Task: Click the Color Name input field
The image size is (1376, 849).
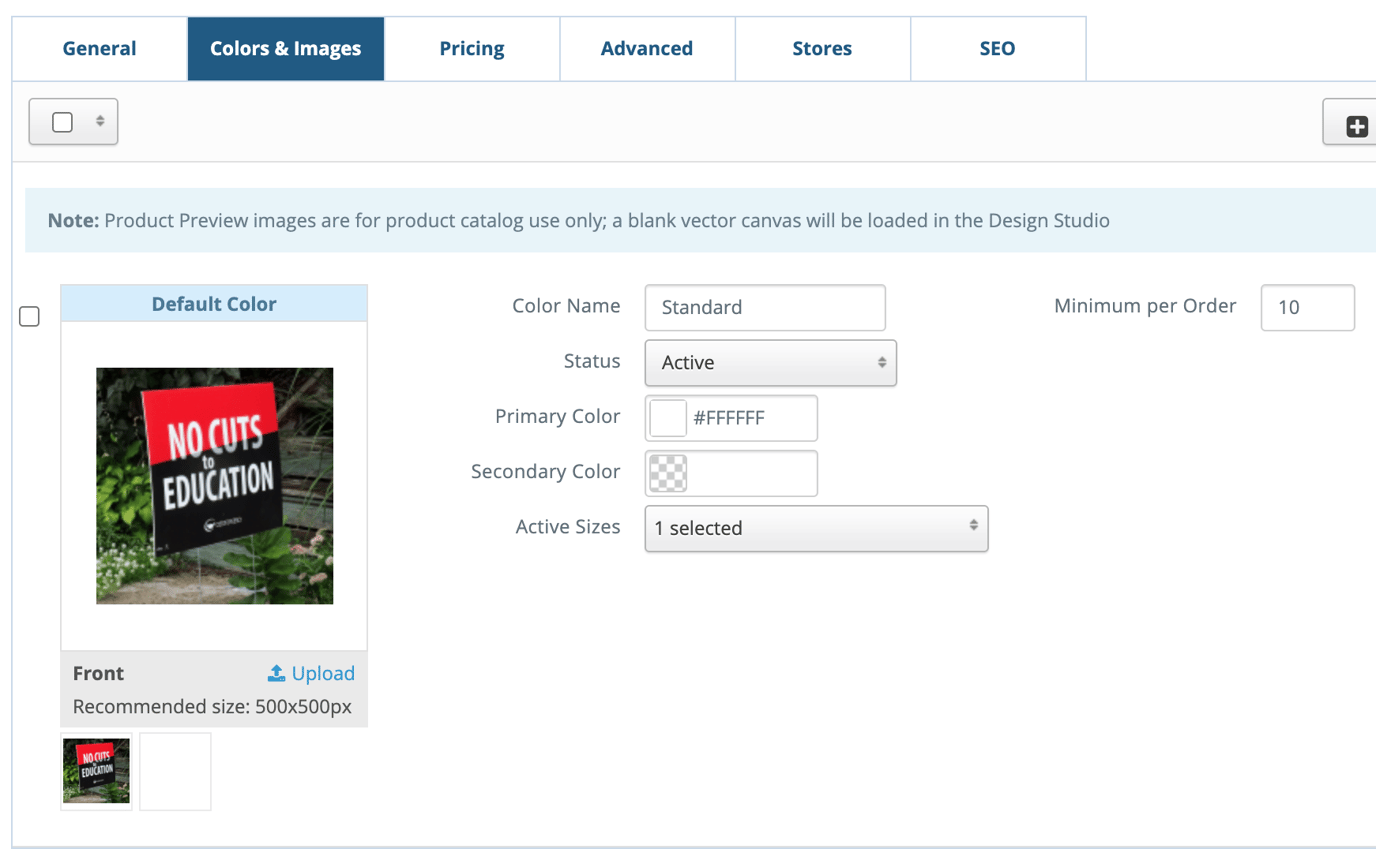Action: tap(765, 307)
